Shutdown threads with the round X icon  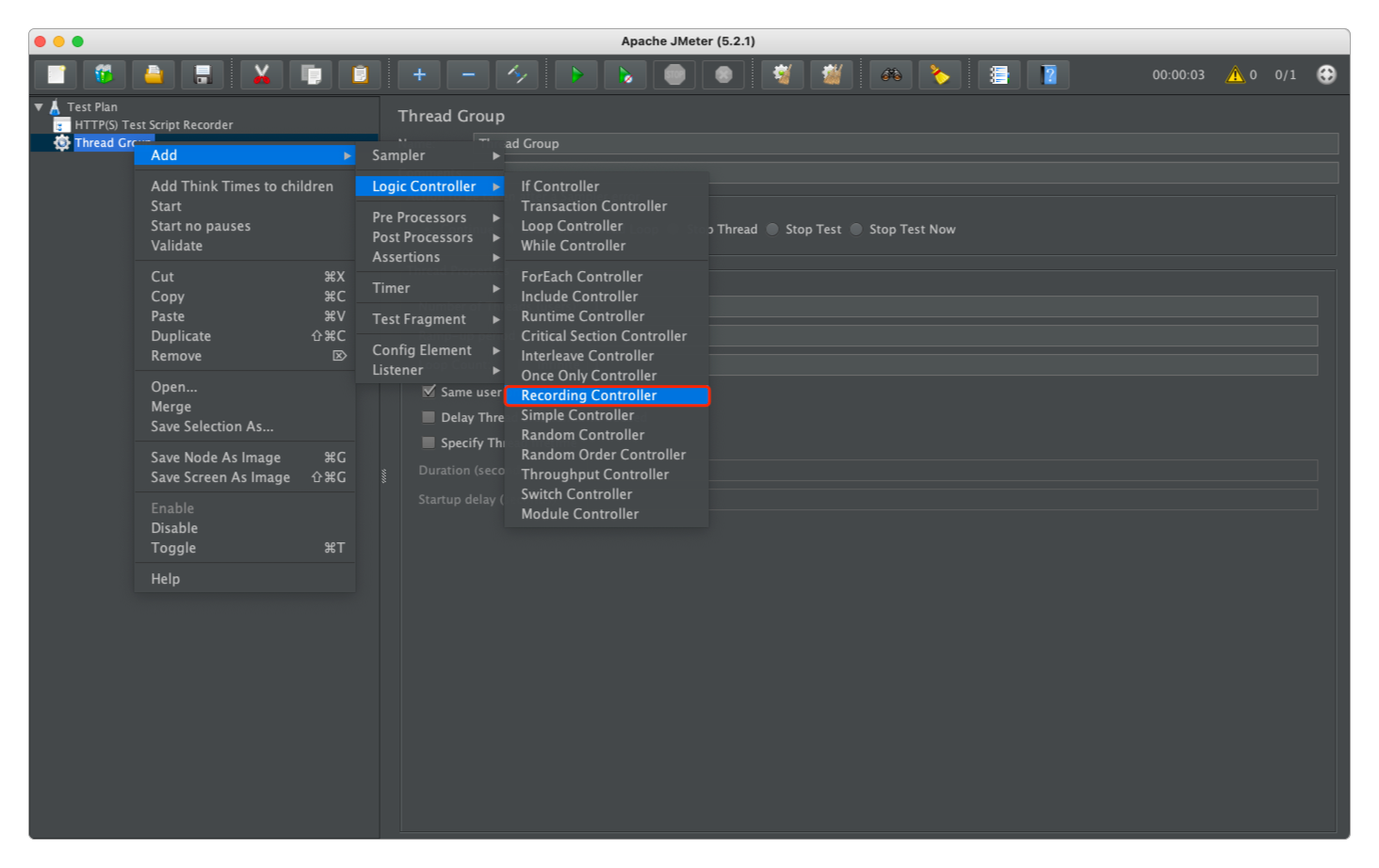(723, 74)
